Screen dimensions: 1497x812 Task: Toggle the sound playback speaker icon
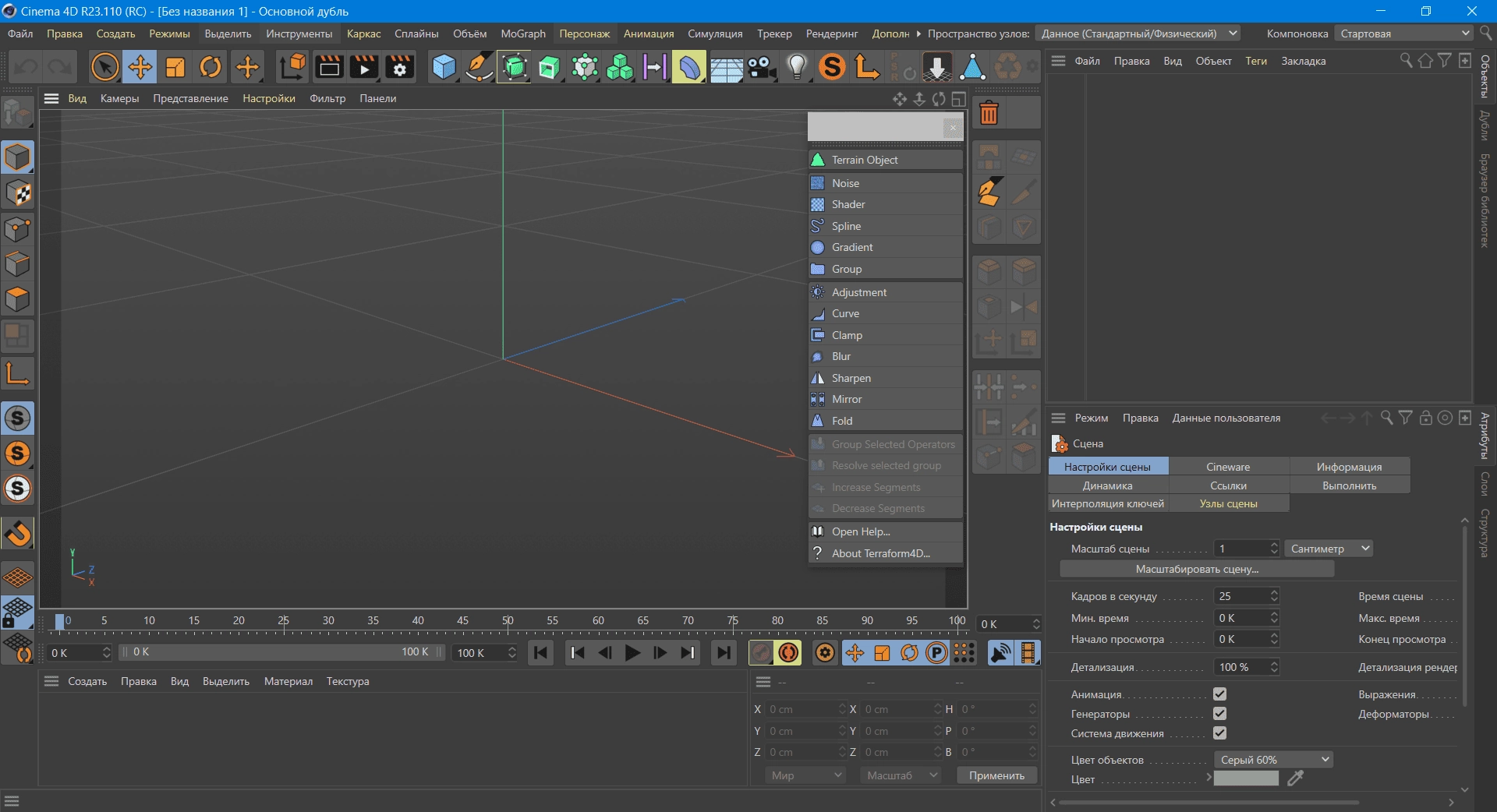click(1000, 653)
